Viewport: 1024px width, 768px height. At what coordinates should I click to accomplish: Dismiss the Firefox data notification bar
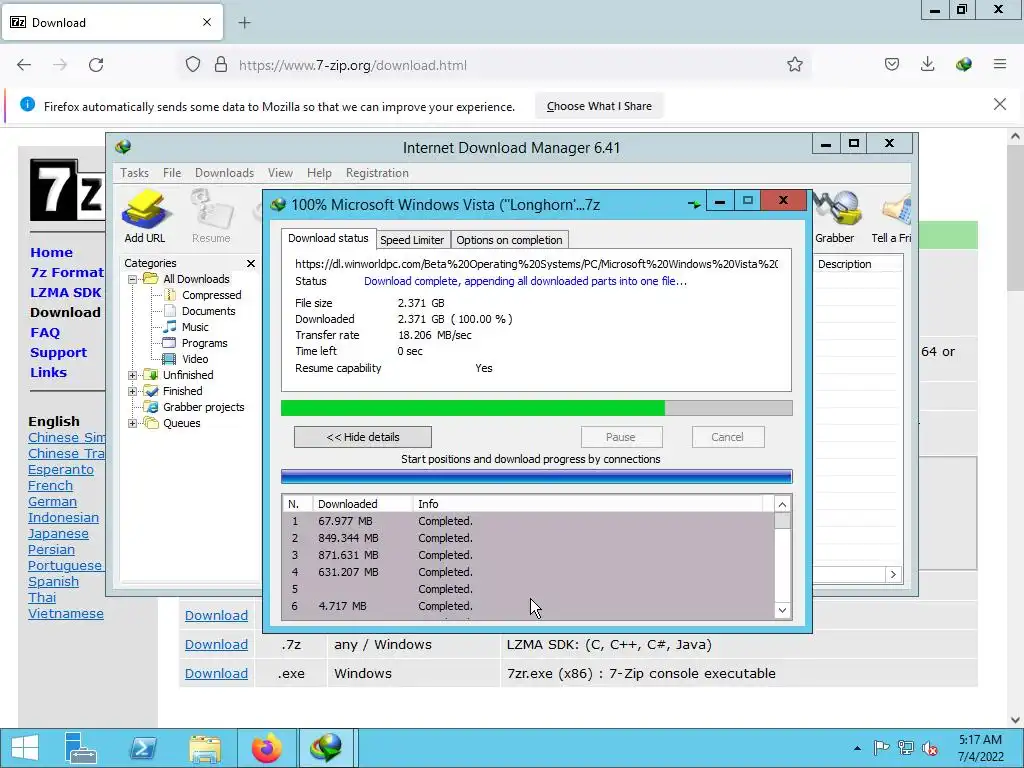pos(1000,104)
